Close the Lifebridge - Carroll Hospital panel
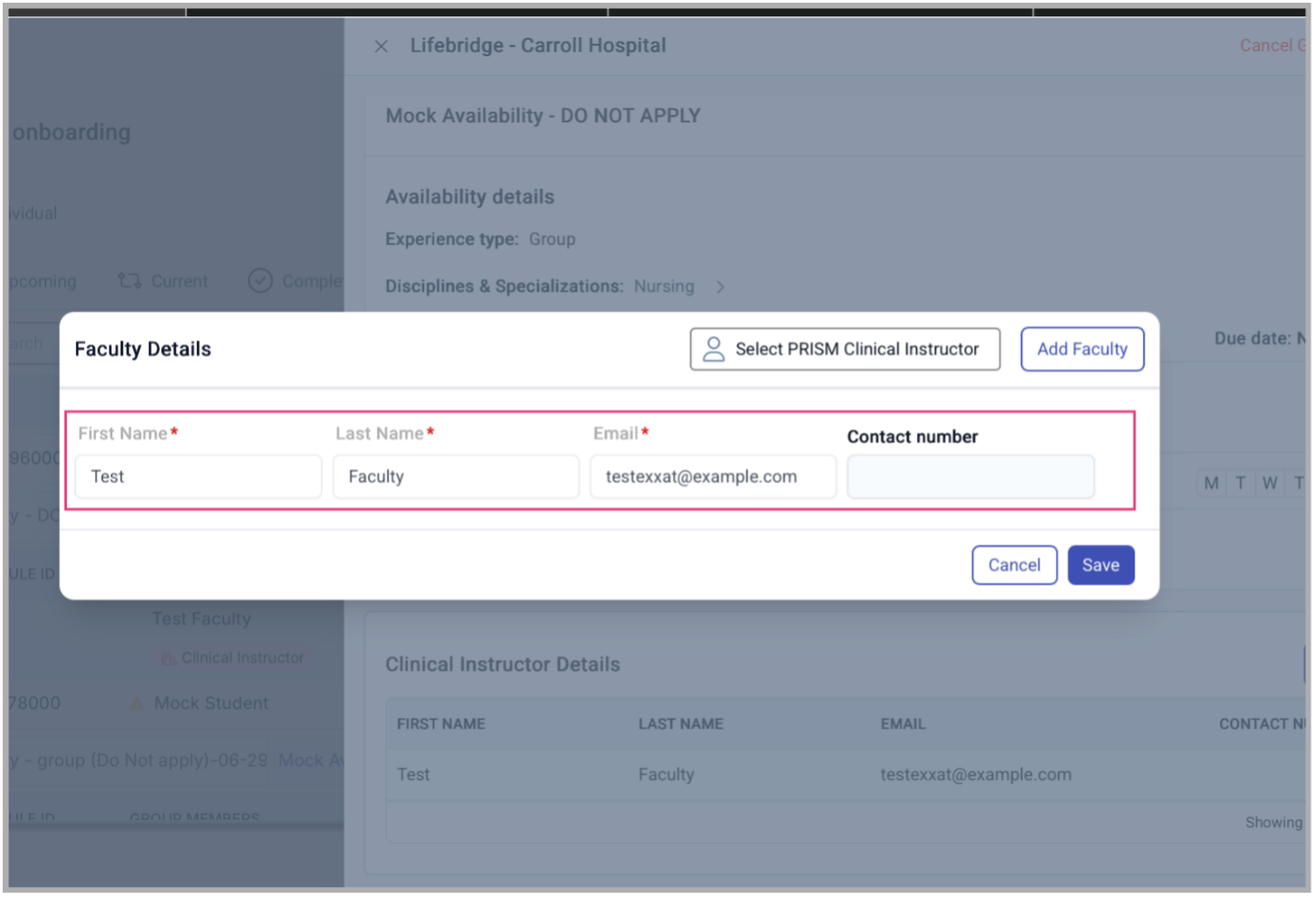 [381, 46]
